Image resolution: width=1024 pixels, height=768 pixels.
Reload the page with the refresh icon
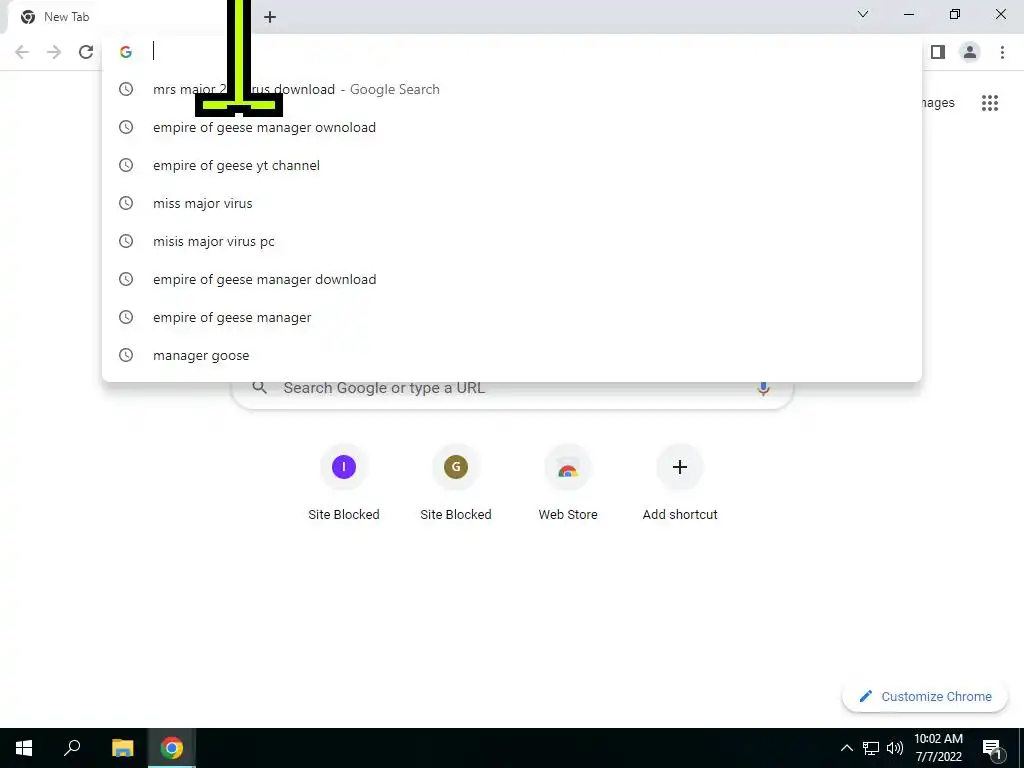86,52
